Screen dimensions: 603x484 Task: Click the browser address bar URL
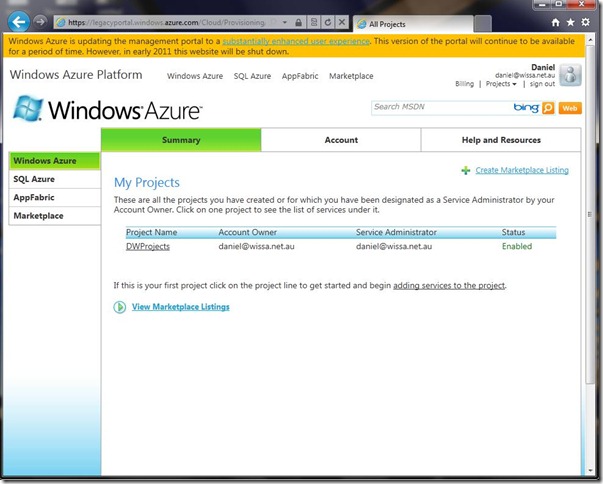(167, 23)
